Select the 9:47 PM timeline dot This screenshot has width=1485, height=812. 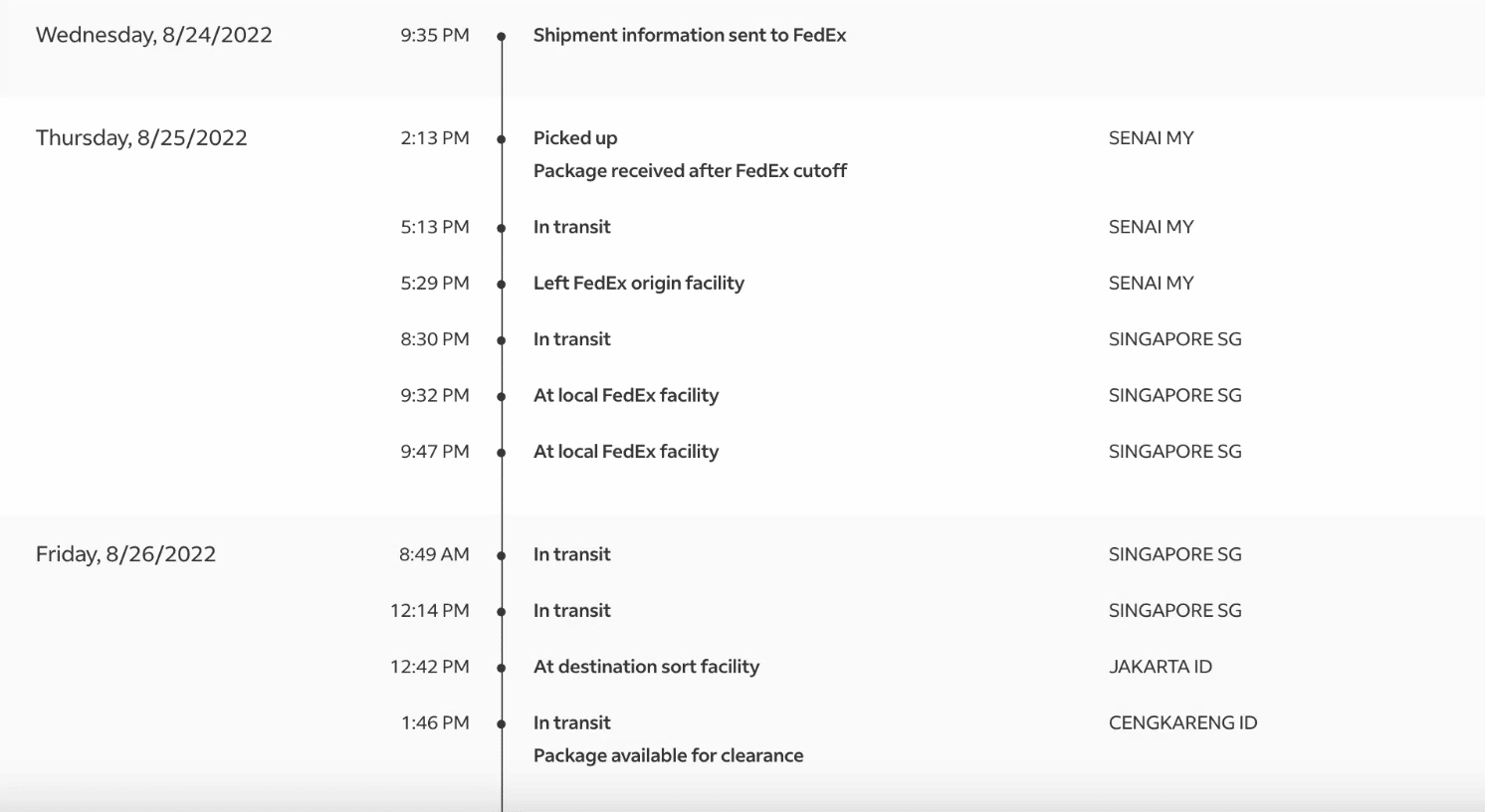click(502, 453)
